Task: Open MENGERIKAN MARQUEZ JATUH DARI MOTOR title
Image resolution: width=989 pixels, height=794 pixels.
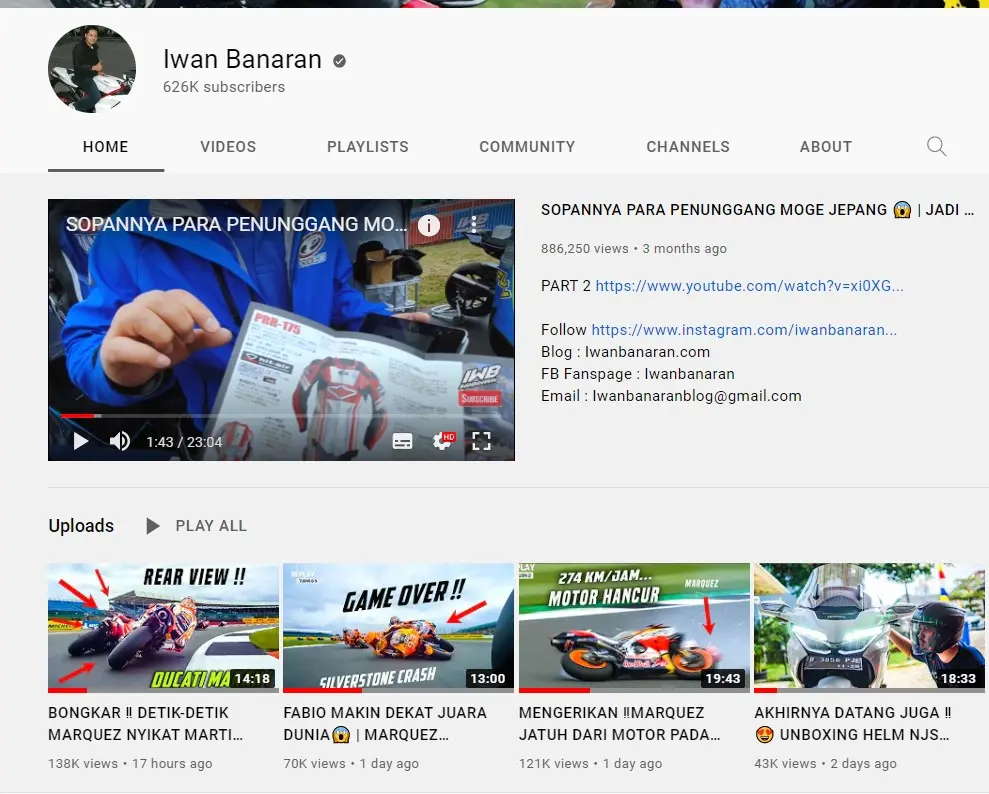Action: 619,723
